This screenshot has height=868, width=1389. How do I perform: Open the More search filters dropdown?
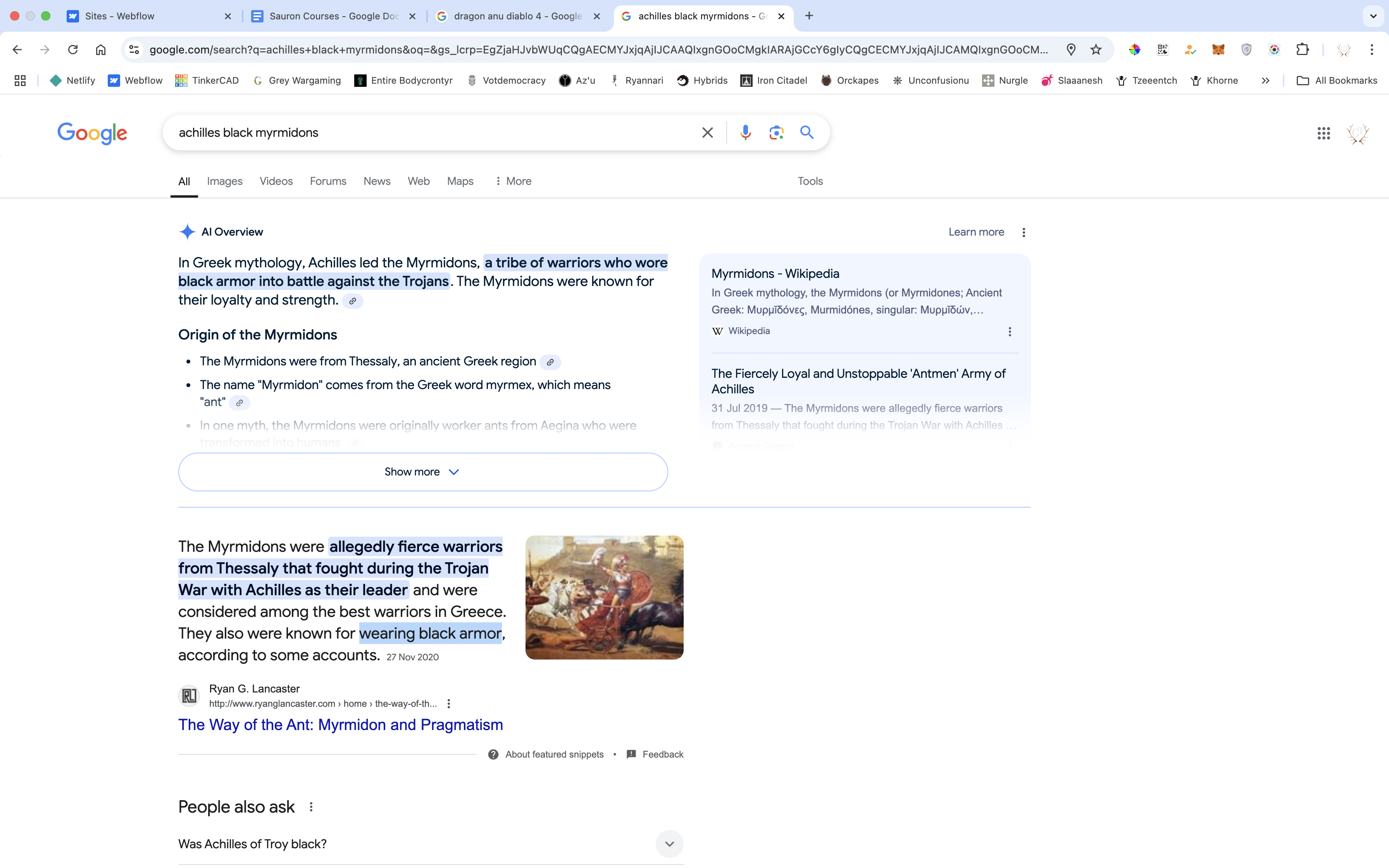(513, 181)
